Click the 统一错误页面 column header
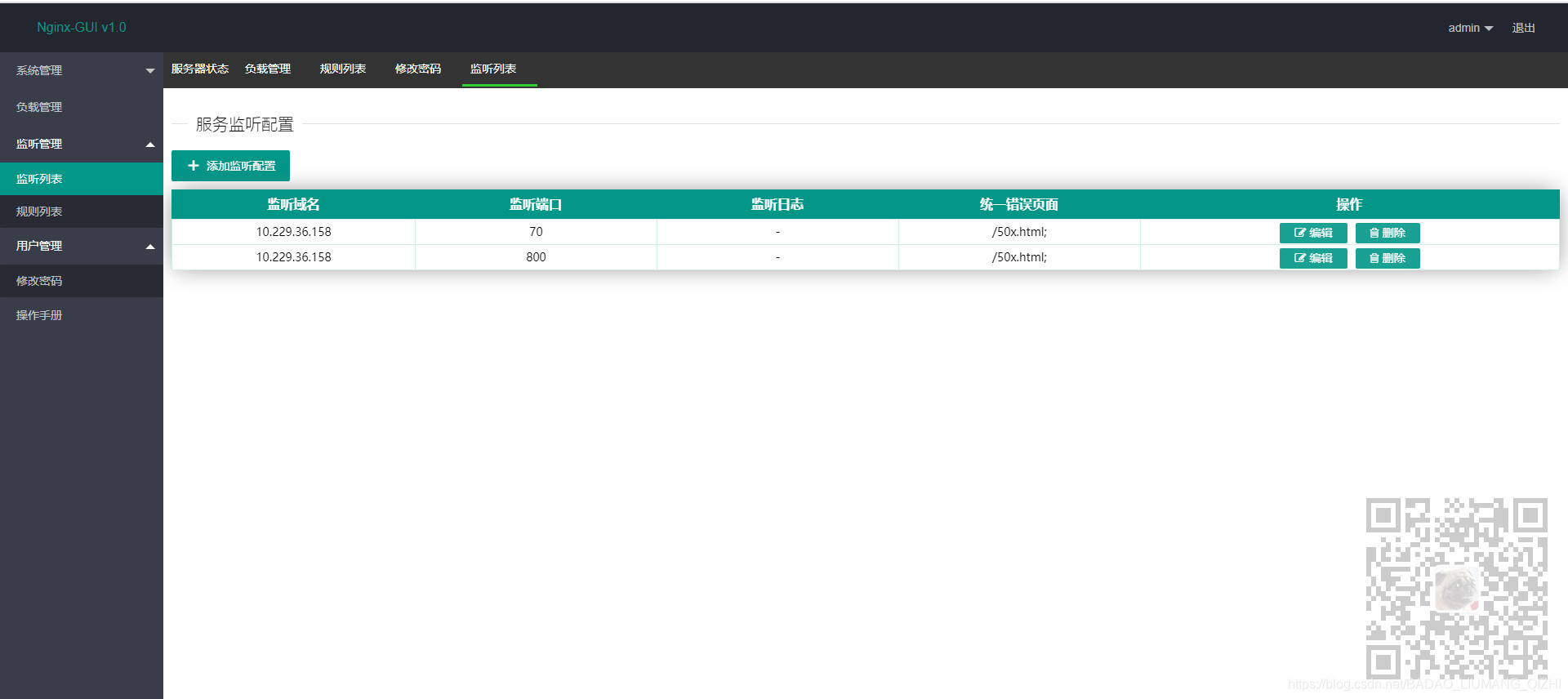 point(1019,204)
